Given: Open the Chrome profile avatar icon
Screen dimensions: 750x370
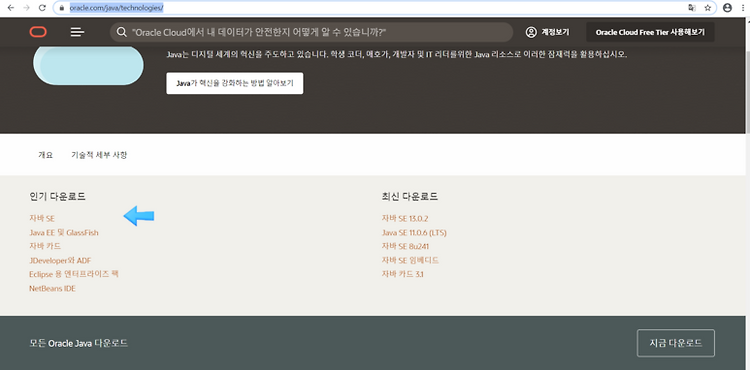Looking at the screenshot, I should [x=728, y=8].
